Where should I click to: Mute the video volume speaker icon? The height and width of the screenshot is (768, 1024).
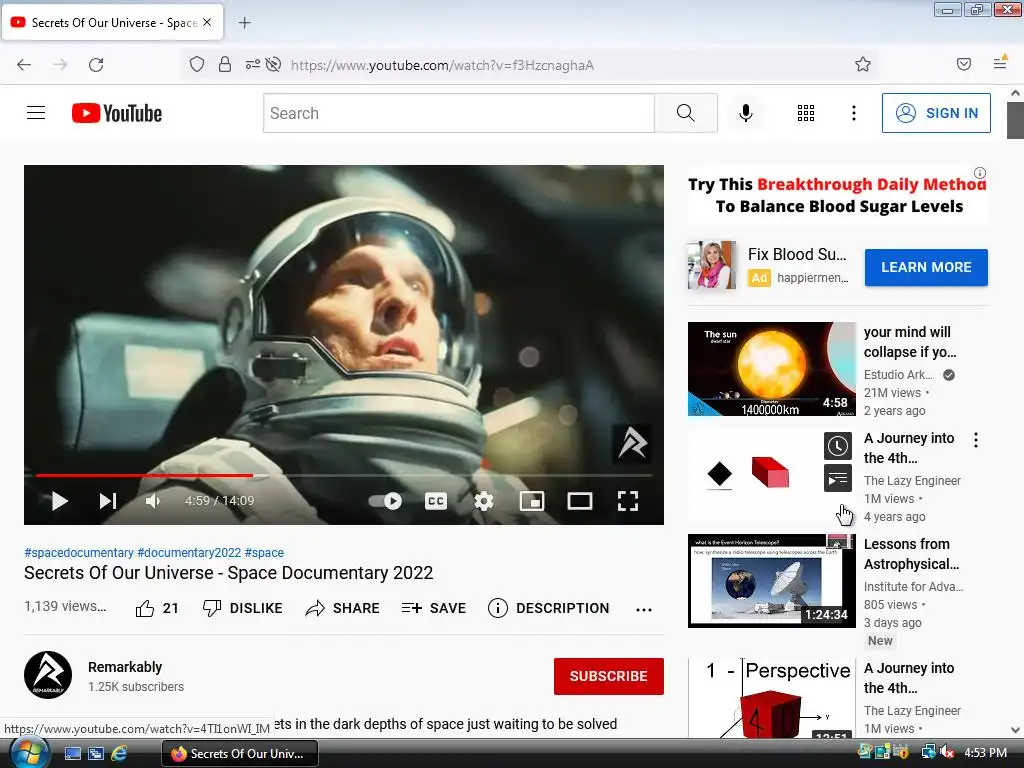click(153, 501)
